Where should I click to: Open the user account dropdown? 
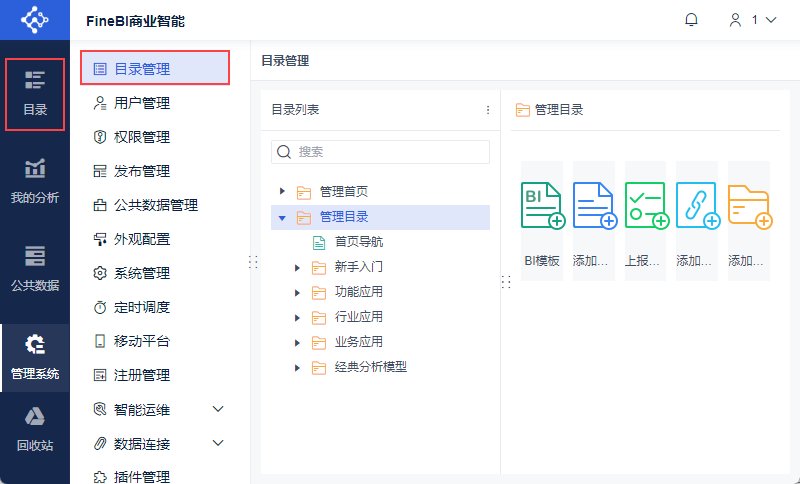753,20
